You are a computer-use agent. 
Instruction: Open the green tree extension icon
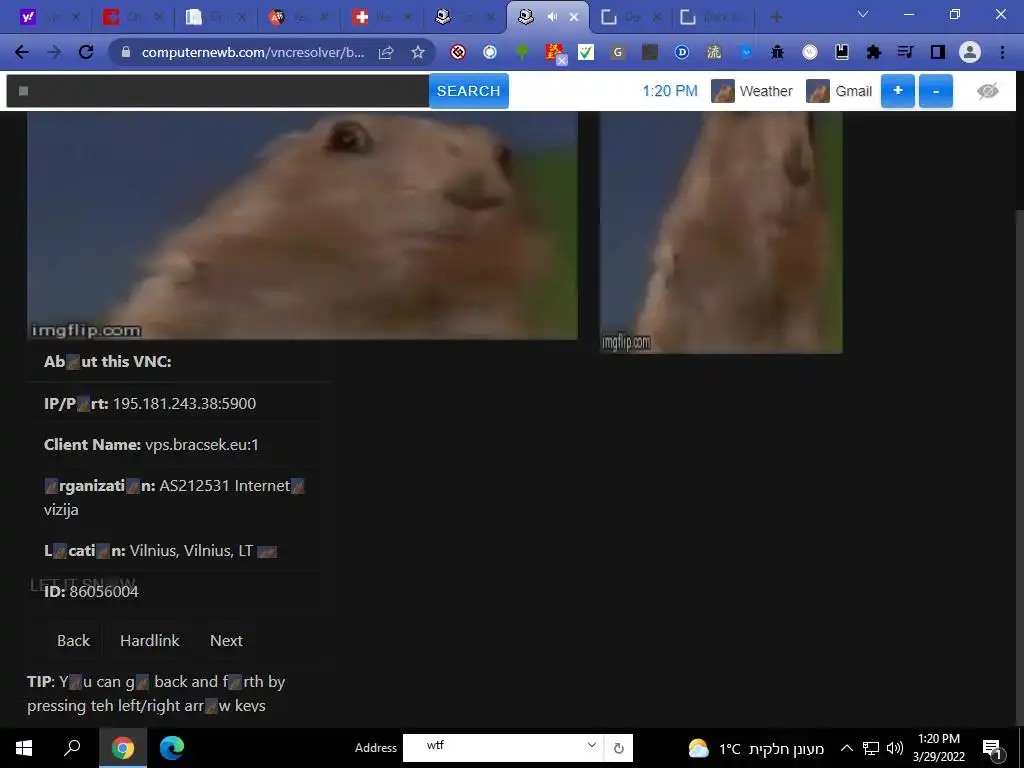522,52
